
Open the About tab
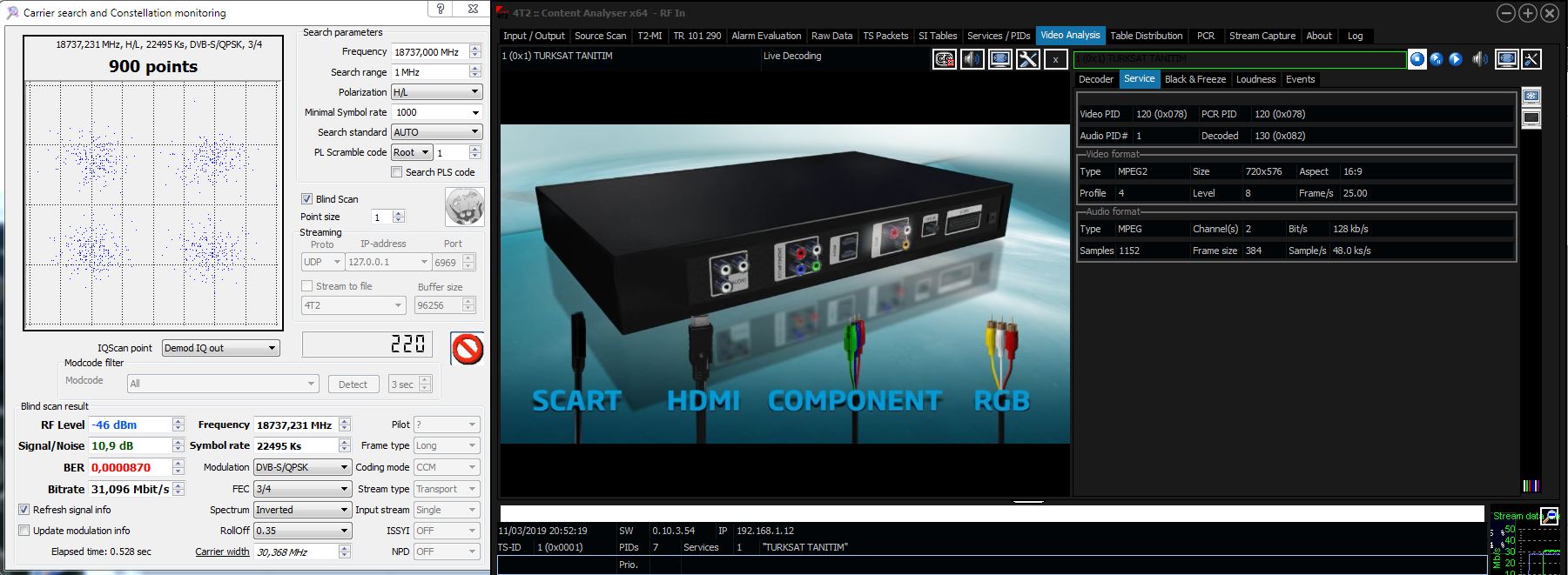(1319, 36)
